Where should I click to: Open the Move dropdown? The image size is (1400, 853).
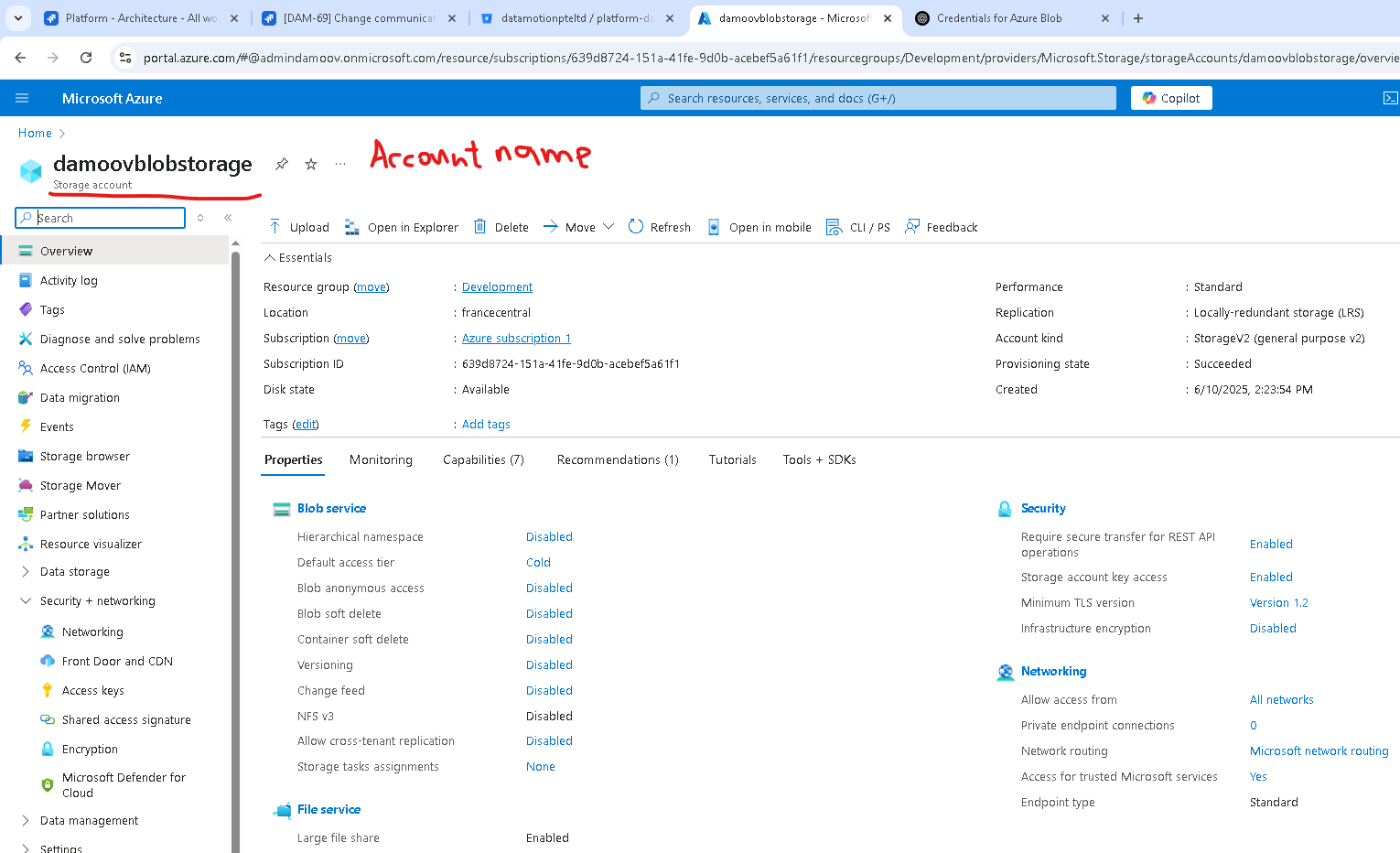pyautogui.click(x=578, y=227)
